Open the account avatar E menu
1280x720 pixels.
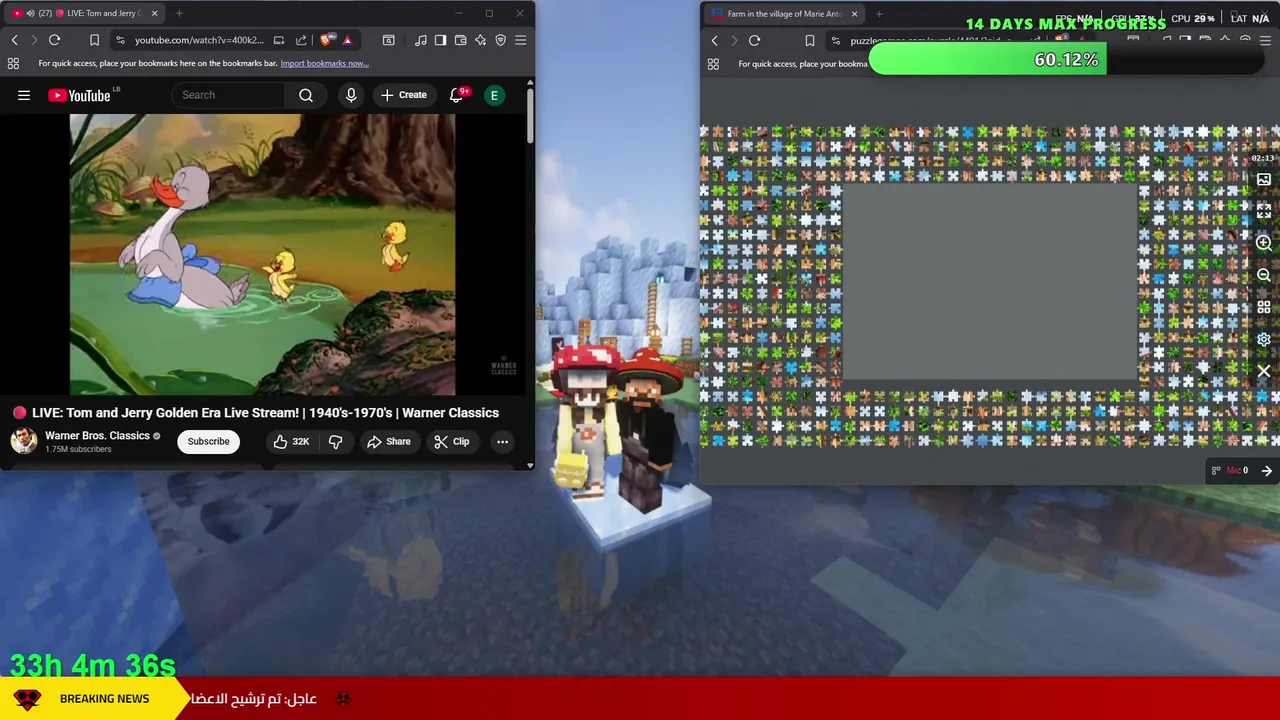(x=494, y=95)
